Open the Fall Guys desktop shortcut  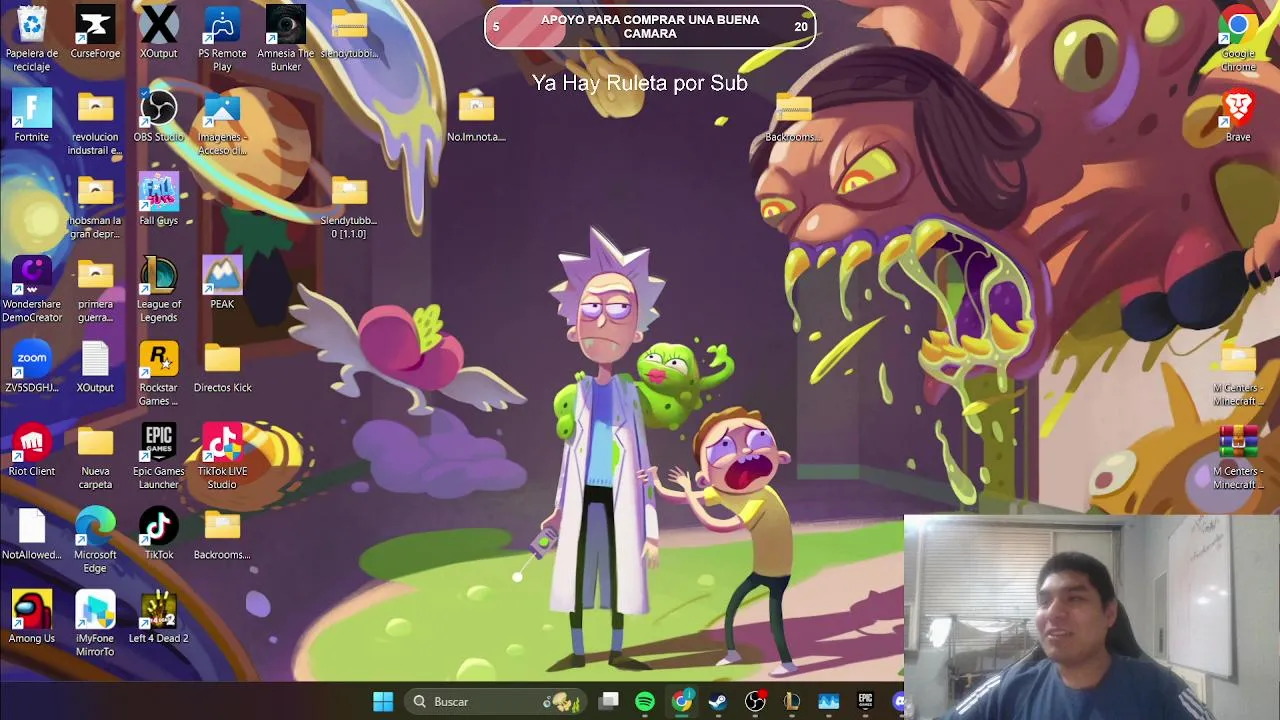point(158,200)
